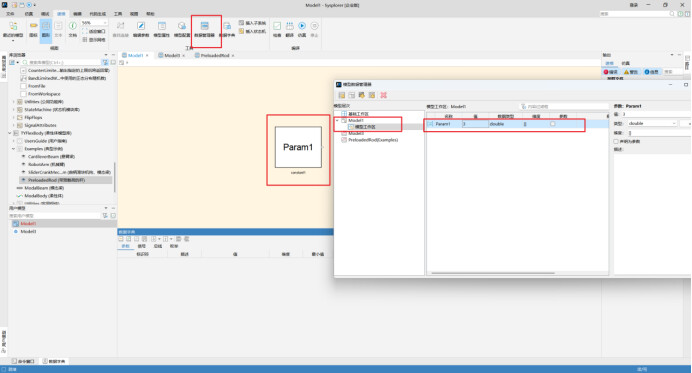
Task: Click the library browser search field
Action: 62,63
